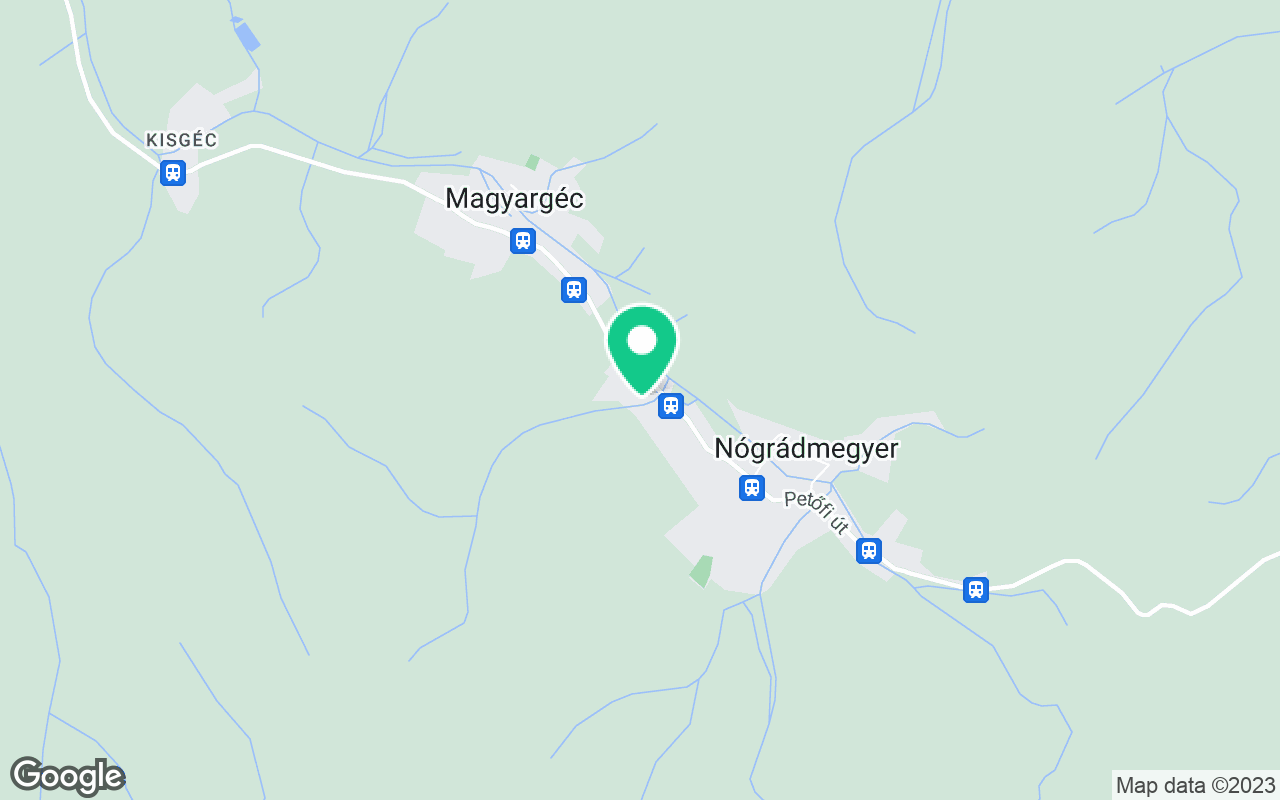Click the Map data ©2023 attribution
The width and height of the screenshot is (1280, 800).
(x=1196, y=785)
